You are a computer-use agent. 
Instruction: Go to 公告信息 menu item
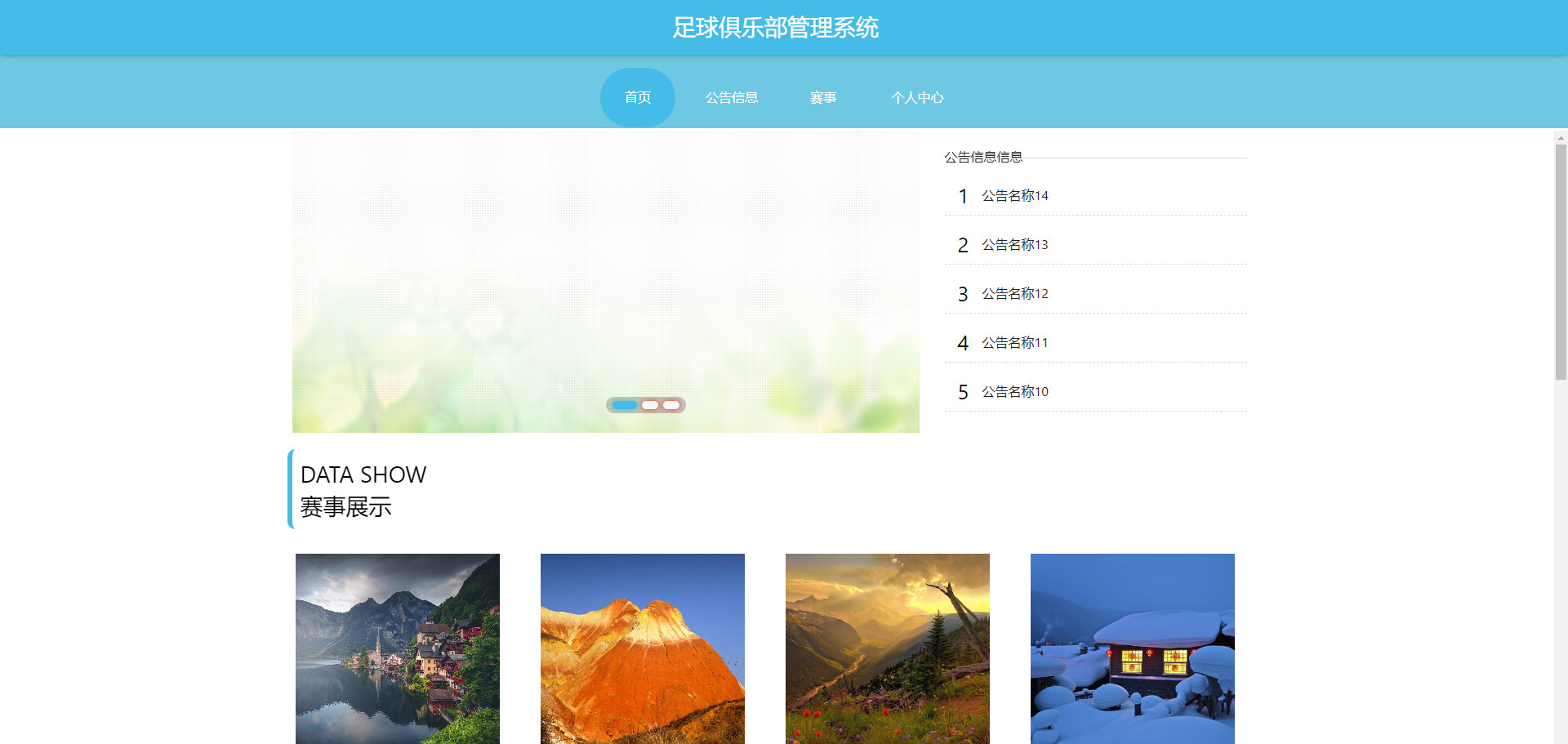732,97
